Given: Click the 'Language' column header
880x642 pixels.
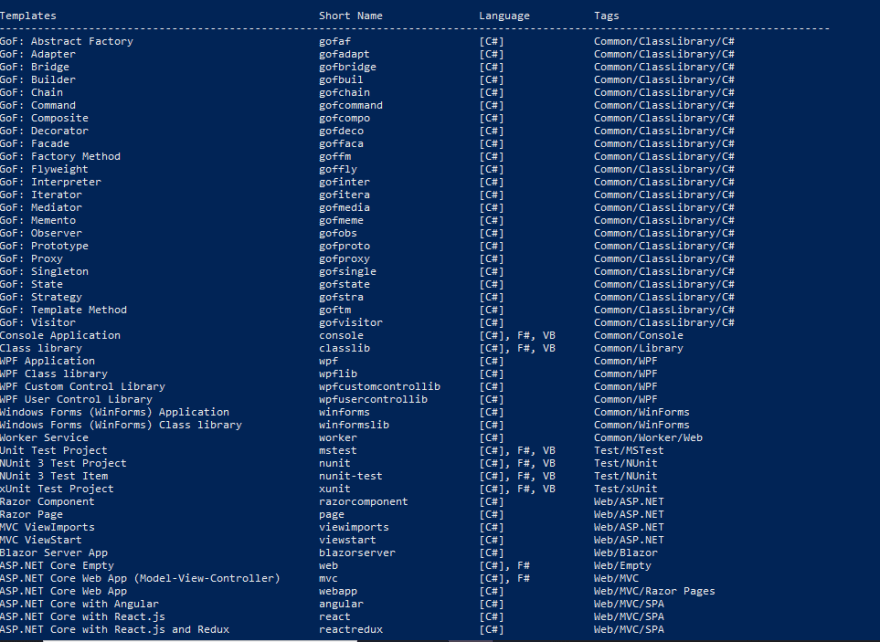Looking at the screenshot, I should (505, 16).
